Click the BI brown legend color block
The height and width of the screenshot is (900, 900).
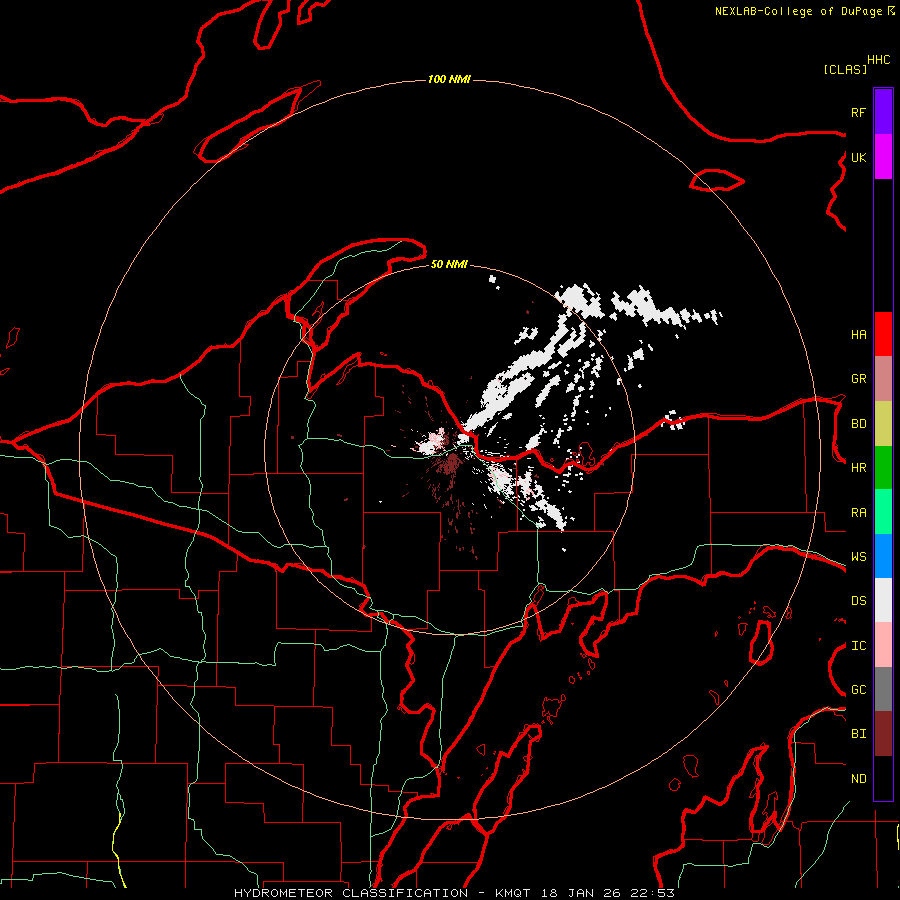pos(883,734)
